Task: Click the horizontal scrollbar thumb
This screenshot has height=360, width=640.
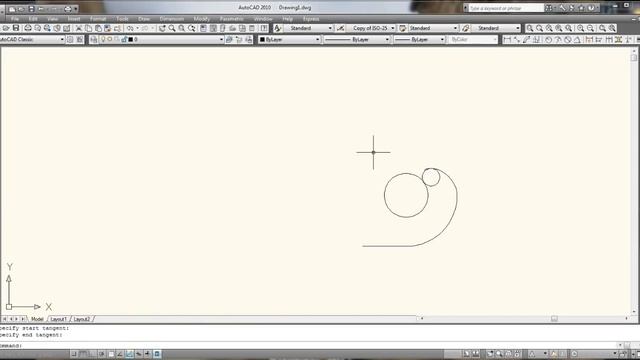Action: 554,318
